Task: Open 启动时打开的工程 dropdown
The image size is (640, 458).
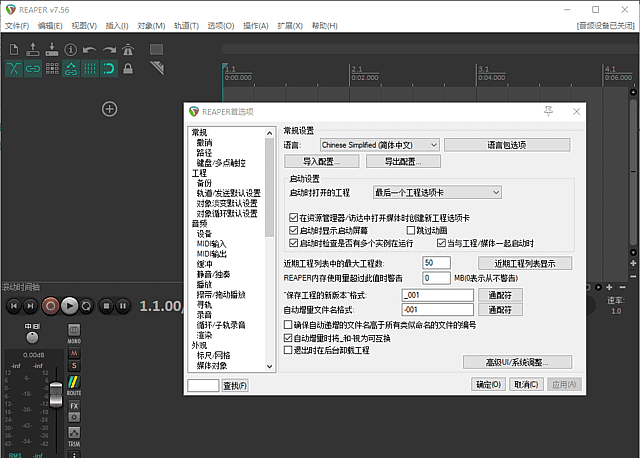Action: 437,192
